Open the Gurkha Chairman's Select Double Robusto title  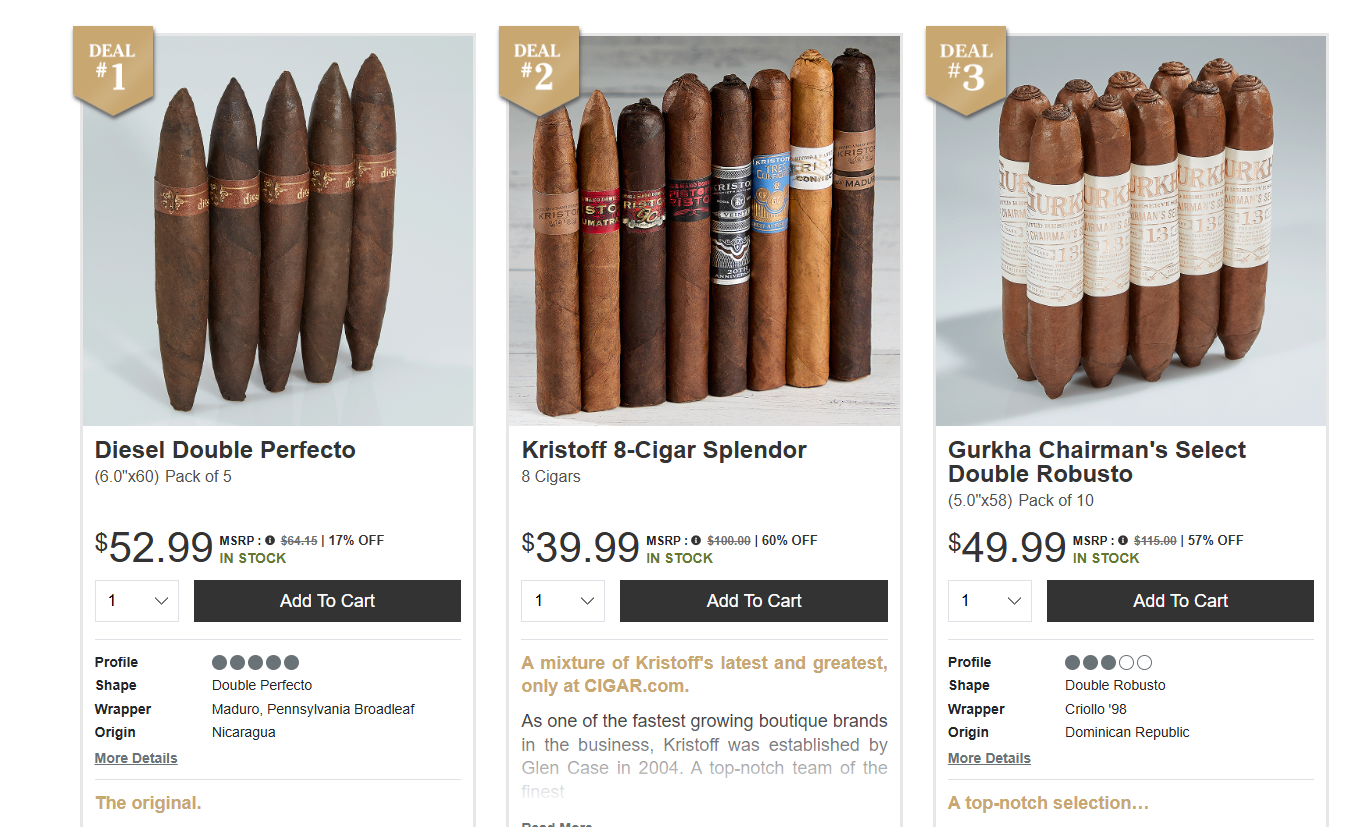pos(1097,462)
